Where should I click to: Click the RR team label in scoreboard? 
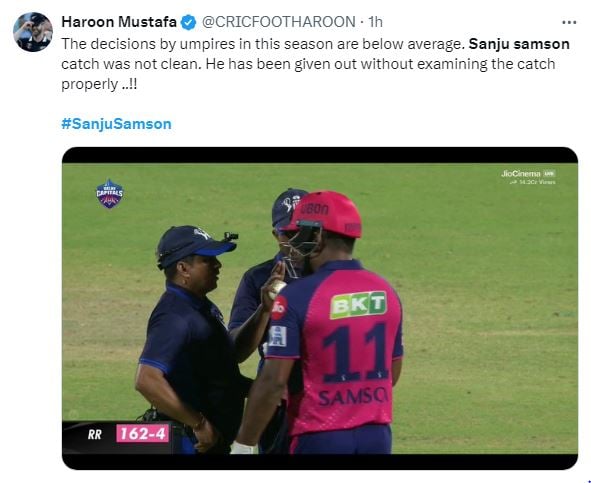[95, 435]
